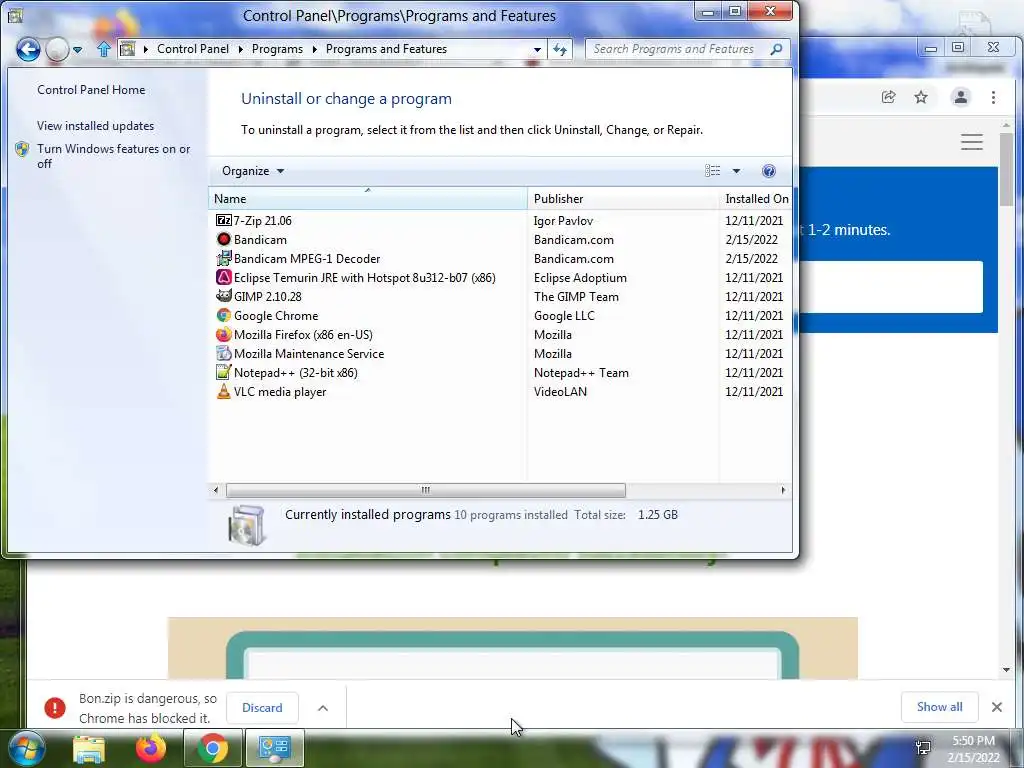Expand the address bar history dropdown
The width and height of the screenshot is (1024, 768).
[x=537, y=50]
